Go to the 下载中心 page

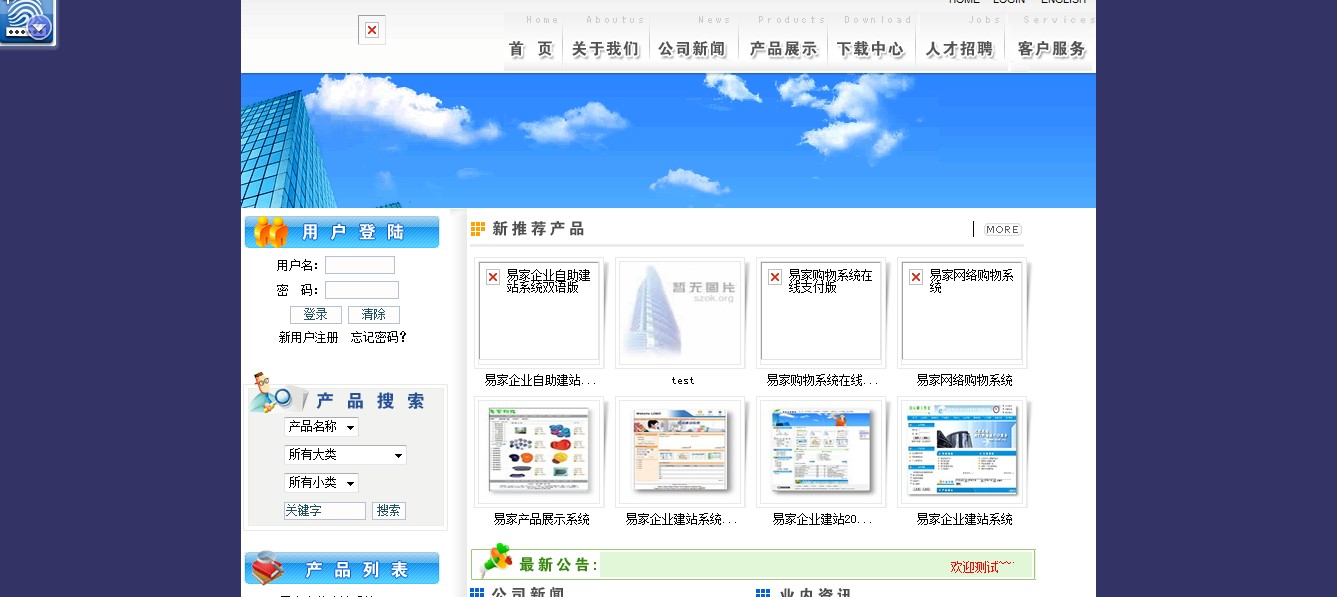pos(870,49)
